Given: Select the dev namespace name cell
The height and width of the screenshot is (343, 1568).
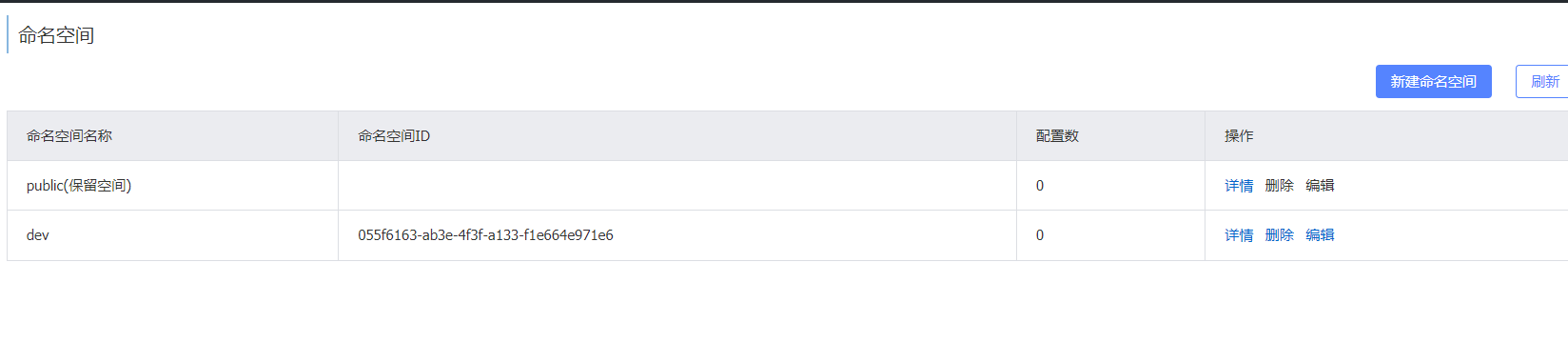Looking at the screenshot, I should 172,235.
